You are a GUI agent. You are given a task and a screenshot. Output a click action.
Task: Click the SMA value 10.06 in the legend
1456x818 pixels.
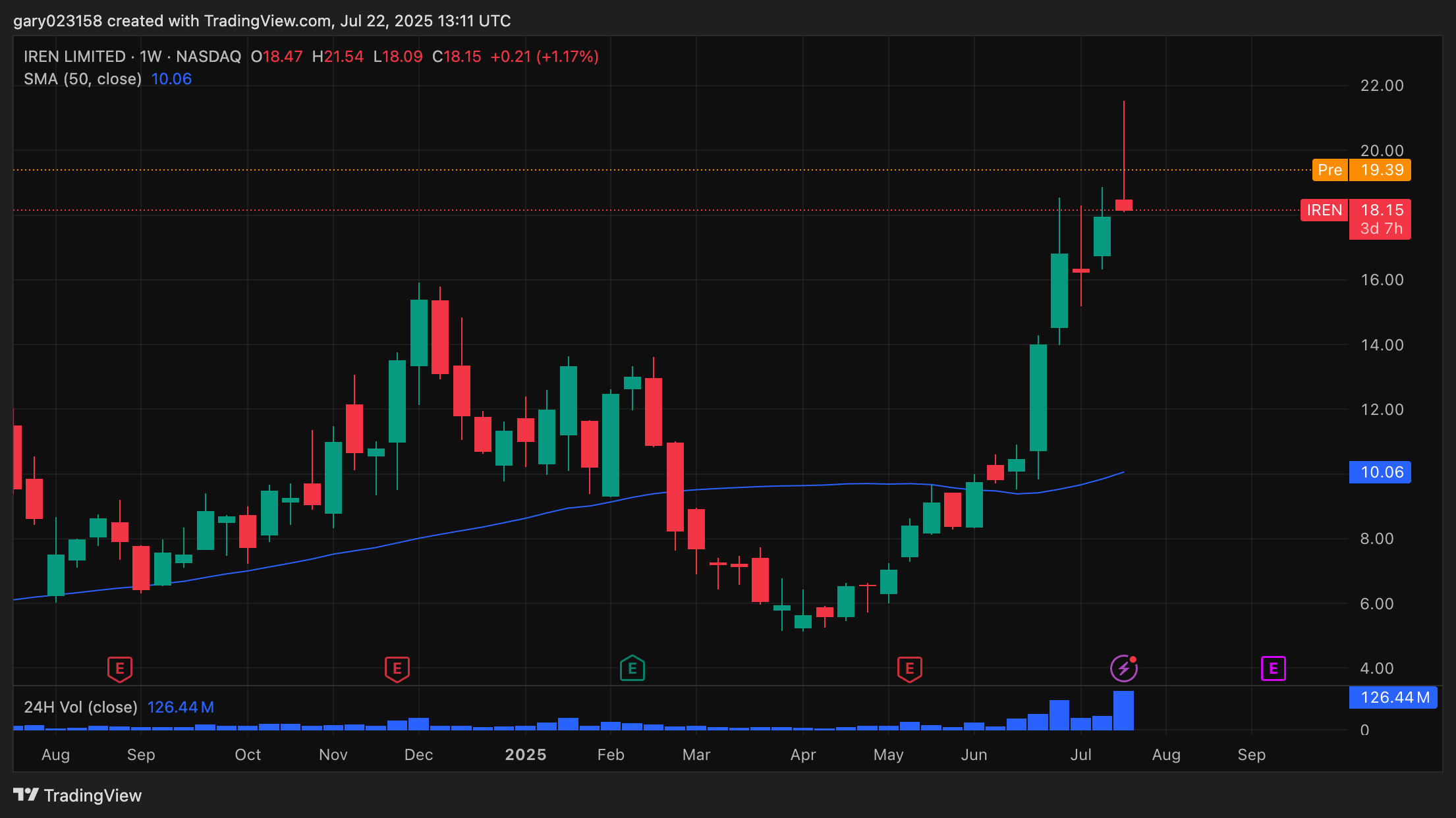171,79
